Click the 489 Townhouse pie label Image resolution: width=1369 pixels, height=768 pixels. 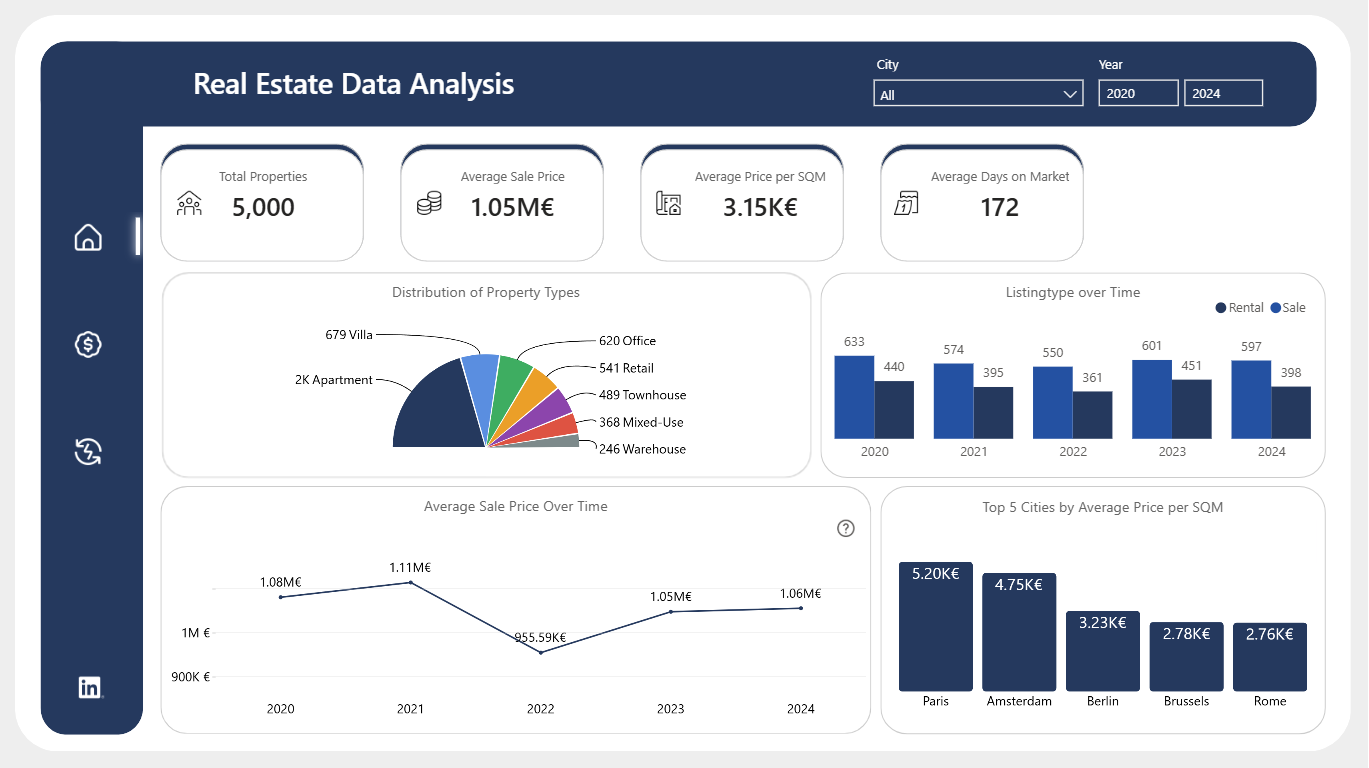point(643,395)
